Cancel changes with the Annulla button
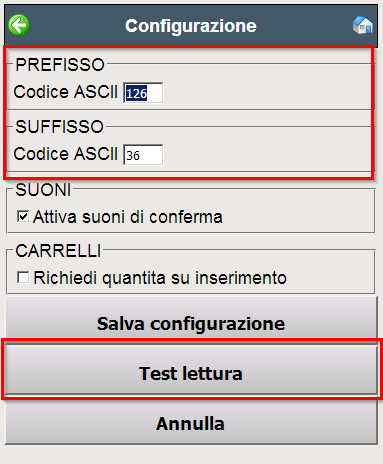383x464 pixels. tap(191, 423)
